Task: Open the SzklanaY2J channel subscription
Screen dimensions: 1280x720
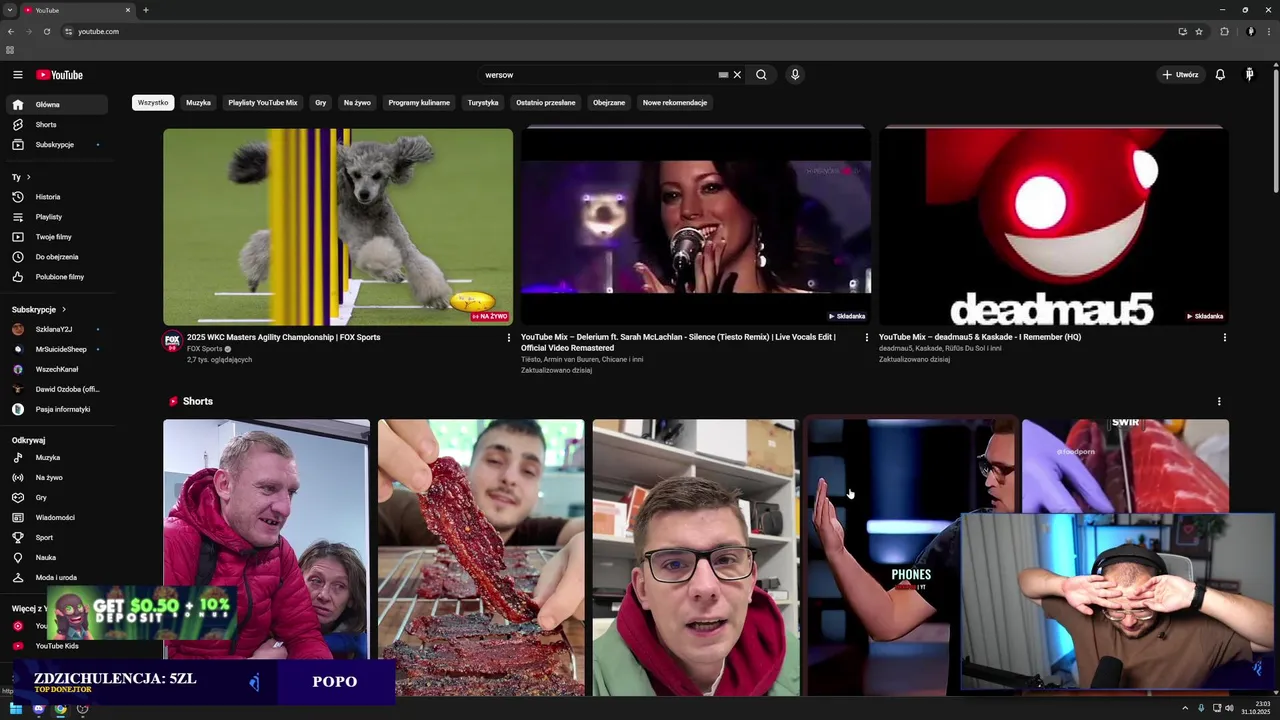Action: click(58, 329)
